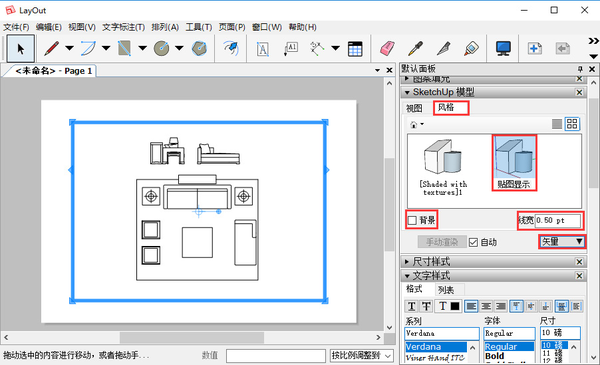Select the Shaded with textures style thumbnail

443,167
